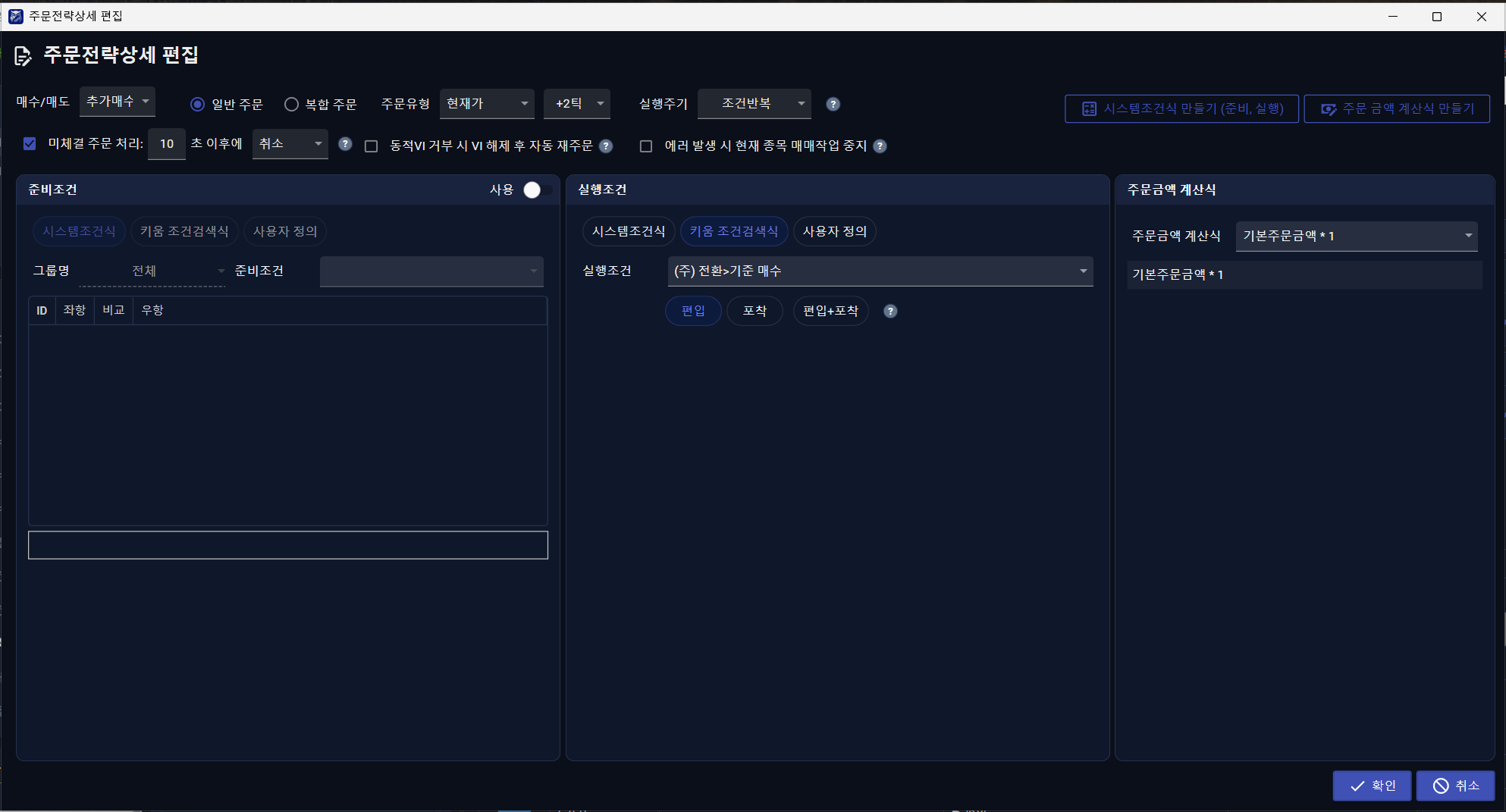Screen dimensions: 1506x812
Task: Open the 매수/매도 추가매수 dropdown
Action: pos(118,102)
